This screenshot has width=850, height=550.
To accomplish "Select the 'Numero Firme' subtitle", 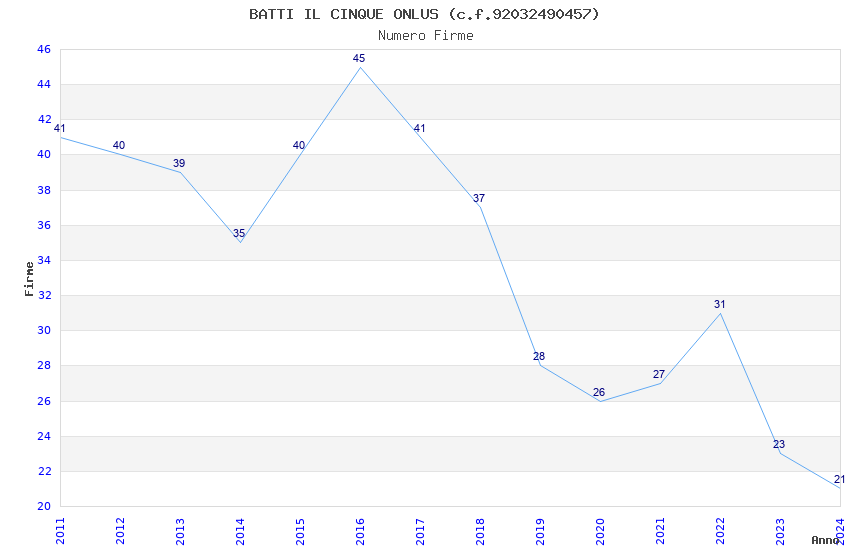I will coord(426,36).
